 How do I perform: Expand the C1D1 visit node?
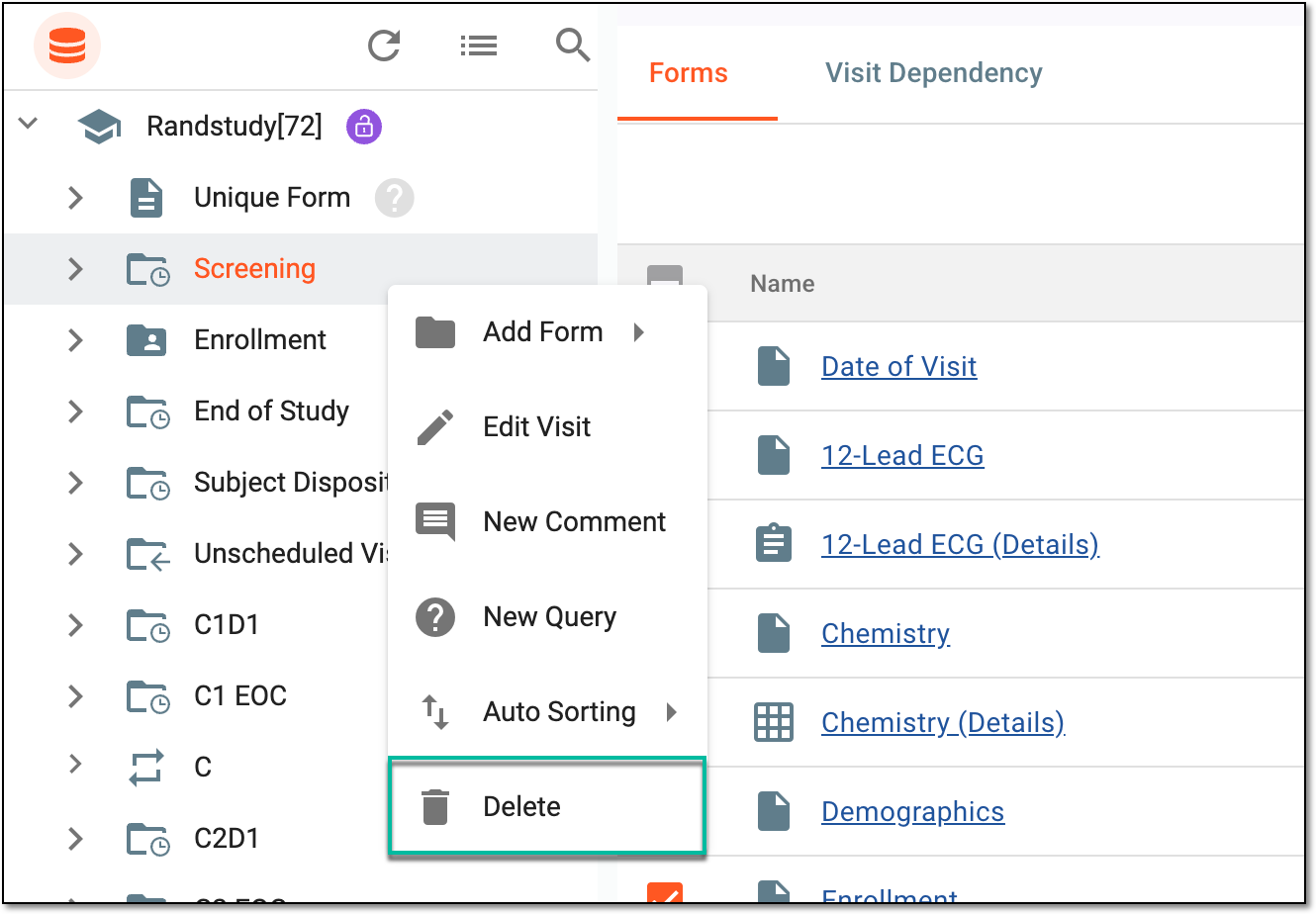point(75,625)
